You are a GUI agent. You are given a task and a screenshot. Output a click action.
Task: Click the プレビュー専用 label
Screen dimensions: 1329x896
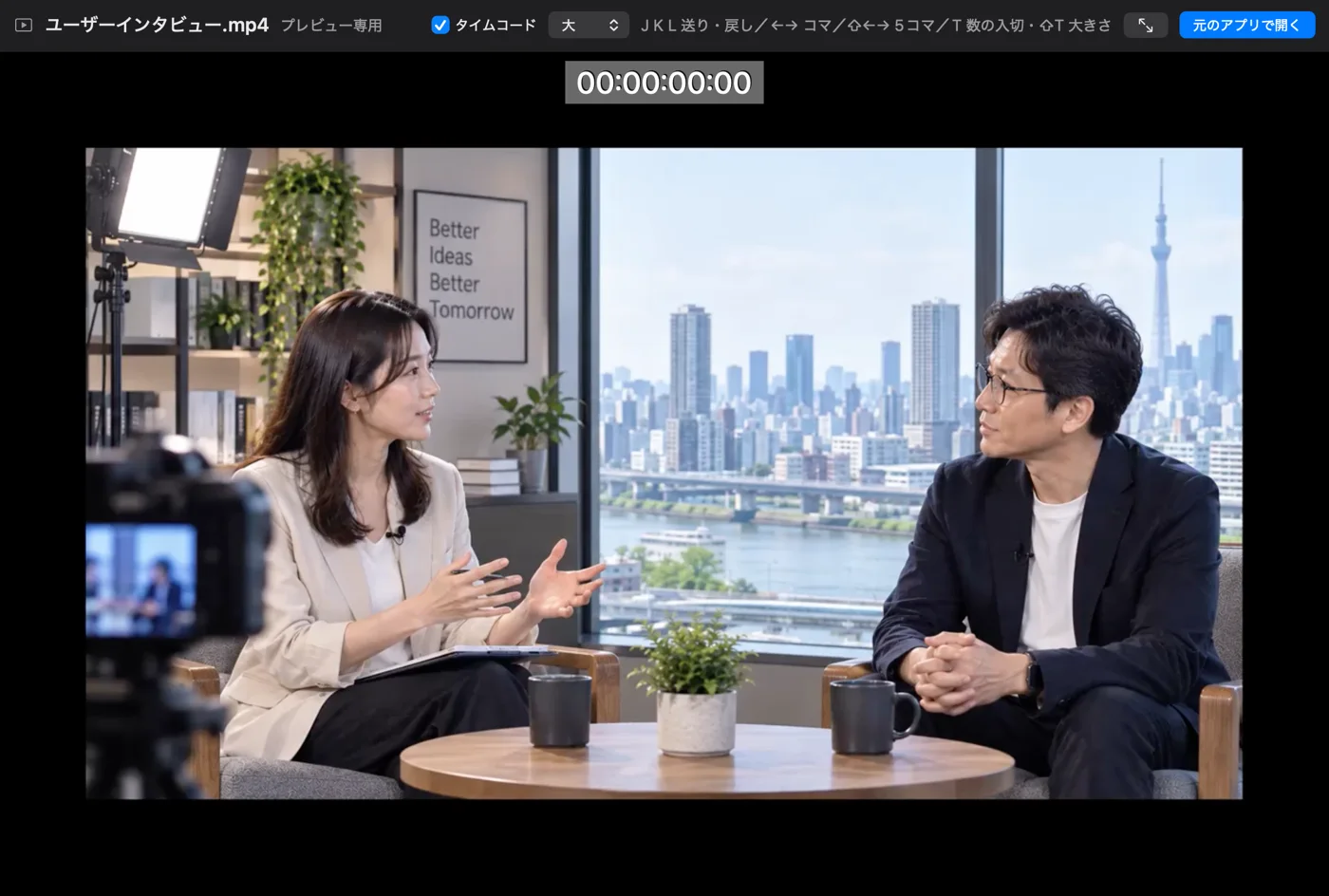331,26
